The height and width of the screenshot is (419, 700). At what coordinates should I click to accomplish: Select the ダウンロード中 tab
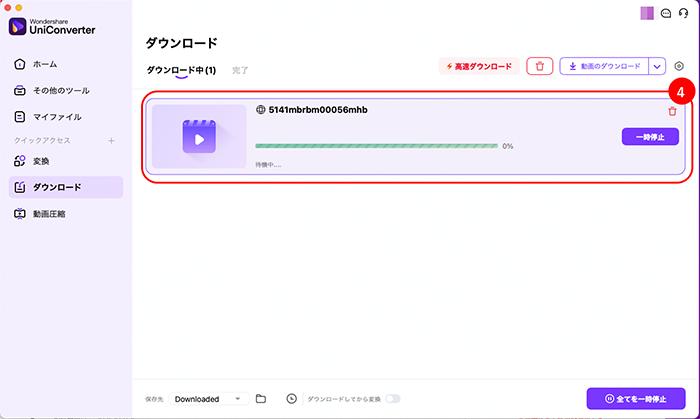181,70
